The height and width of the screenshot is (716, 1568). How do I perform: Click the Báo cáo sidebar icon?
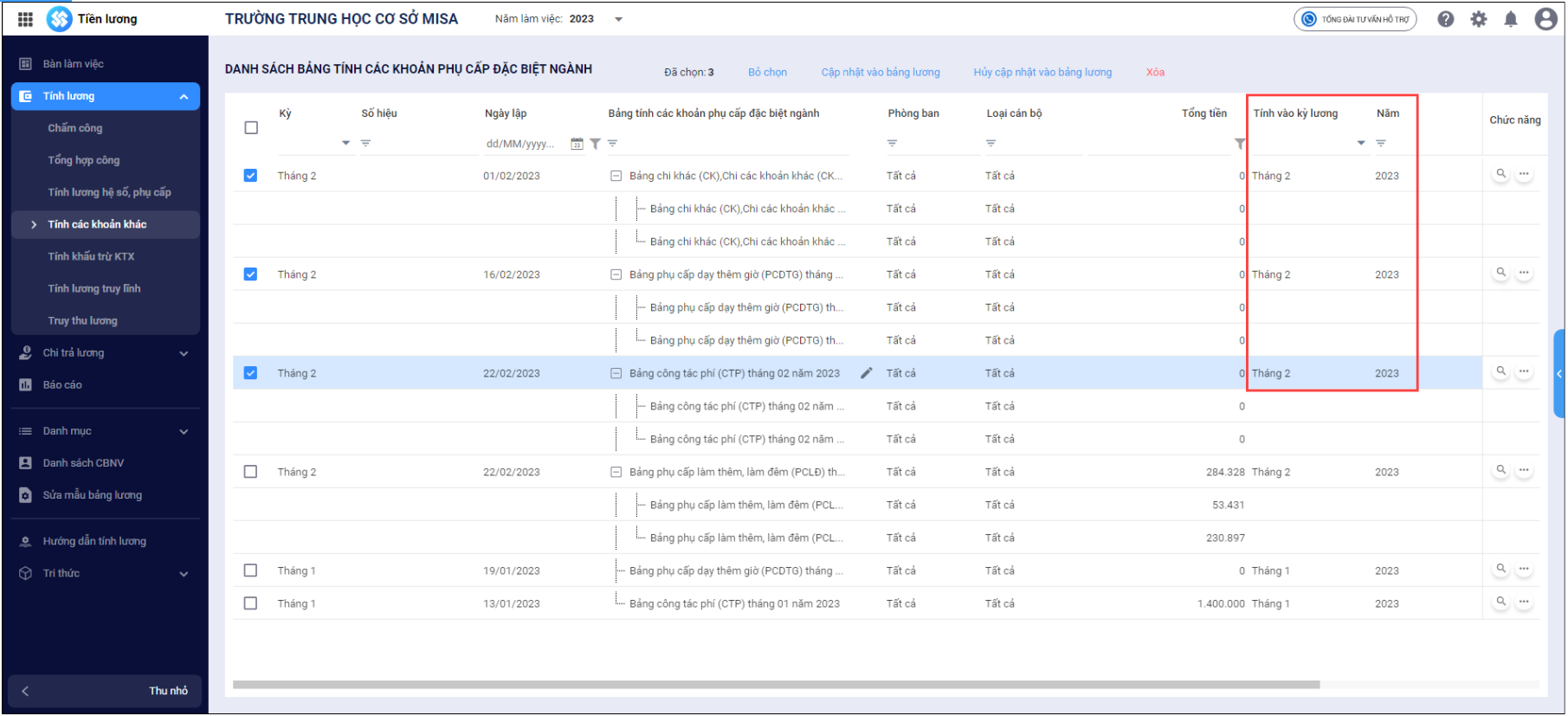(25, 385)
